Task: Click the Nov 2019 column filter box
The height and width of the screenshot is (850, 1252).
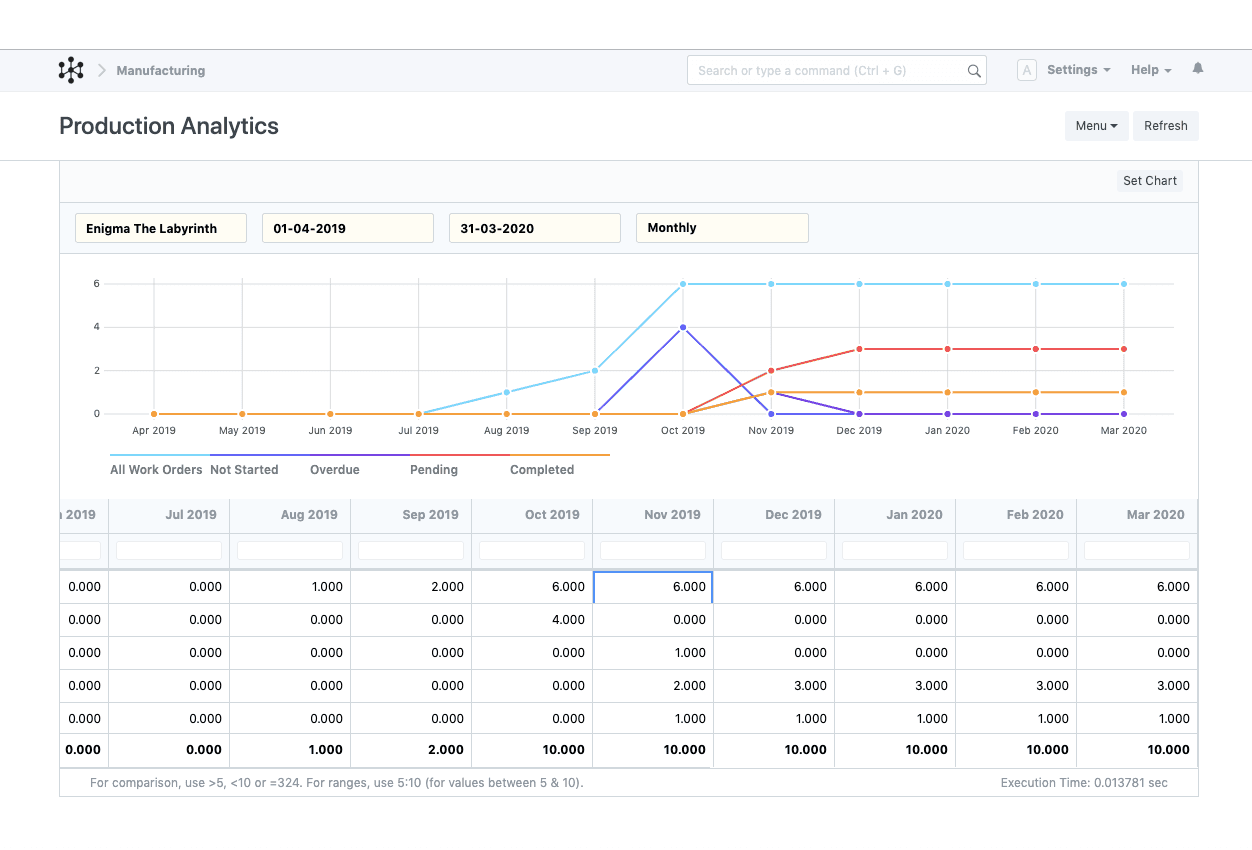Action: [x=653, y=550]
